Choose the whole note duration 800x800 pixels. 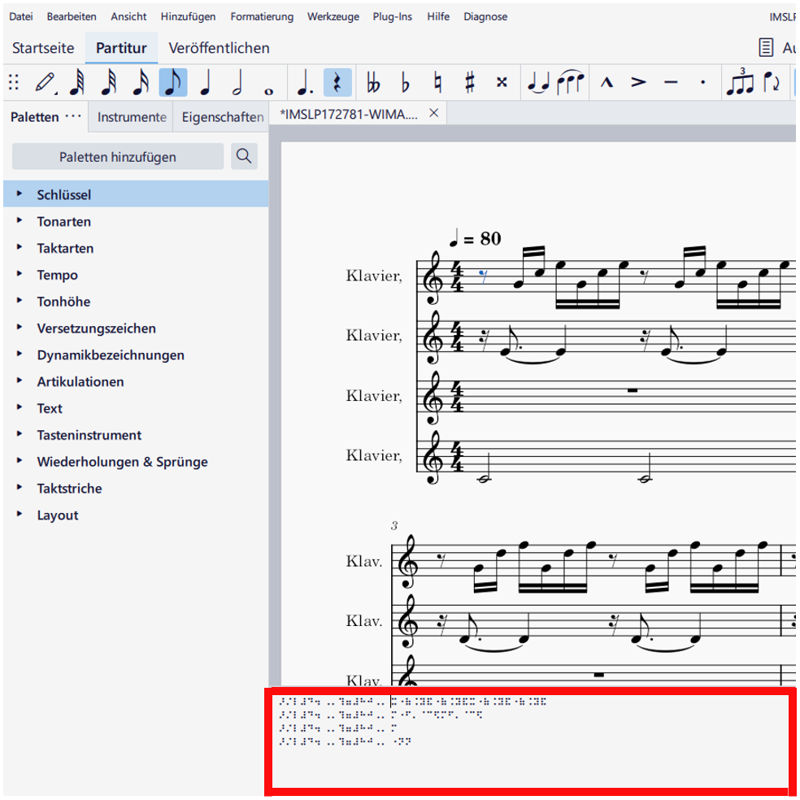(269, 91)
